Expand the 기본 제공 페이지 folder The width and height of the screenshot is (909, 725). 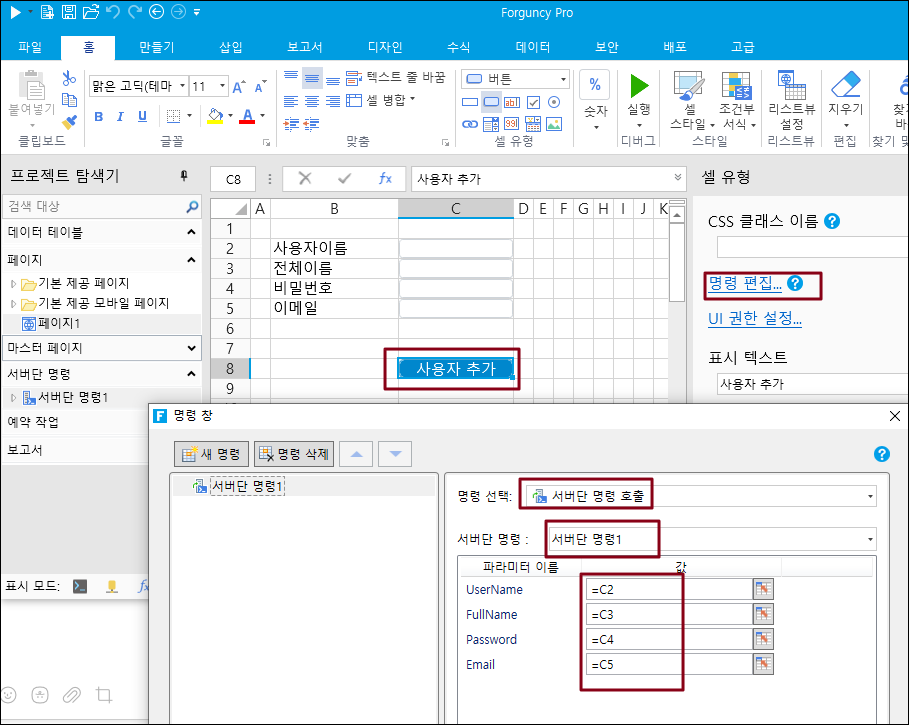tap(14, 284)
